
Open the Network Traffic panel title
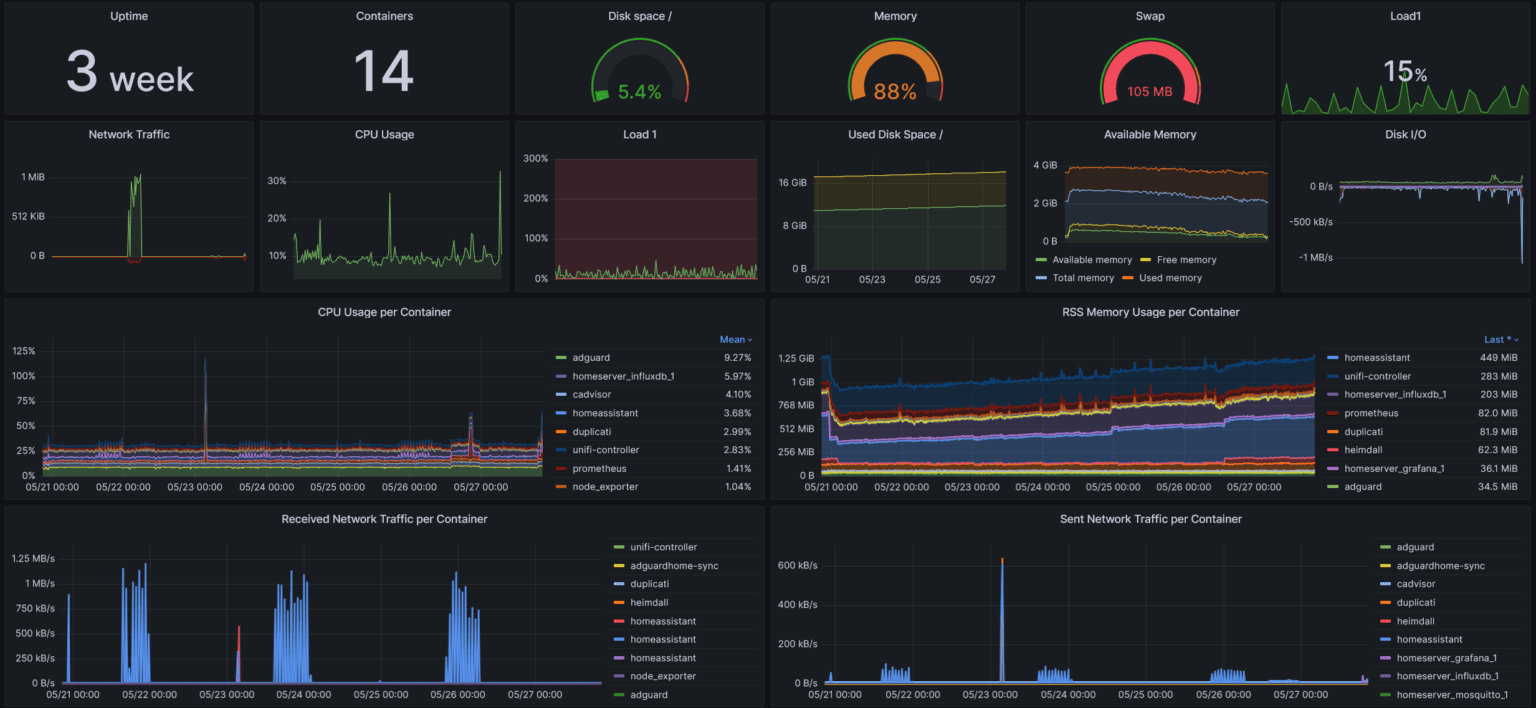(129, 135)
